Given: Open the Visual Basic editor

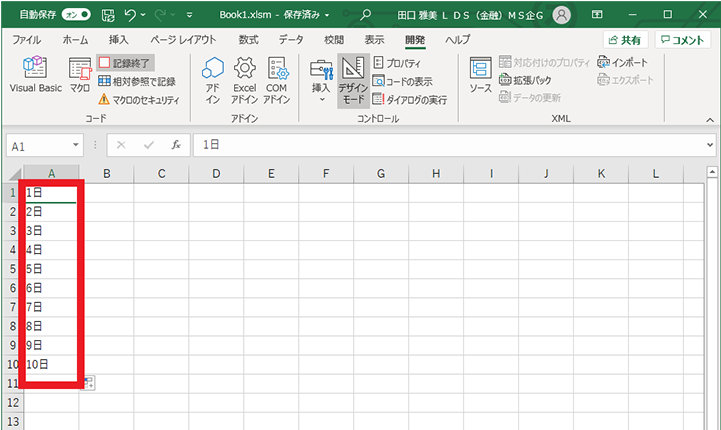Looking at the screenshot, I should 35,75.
